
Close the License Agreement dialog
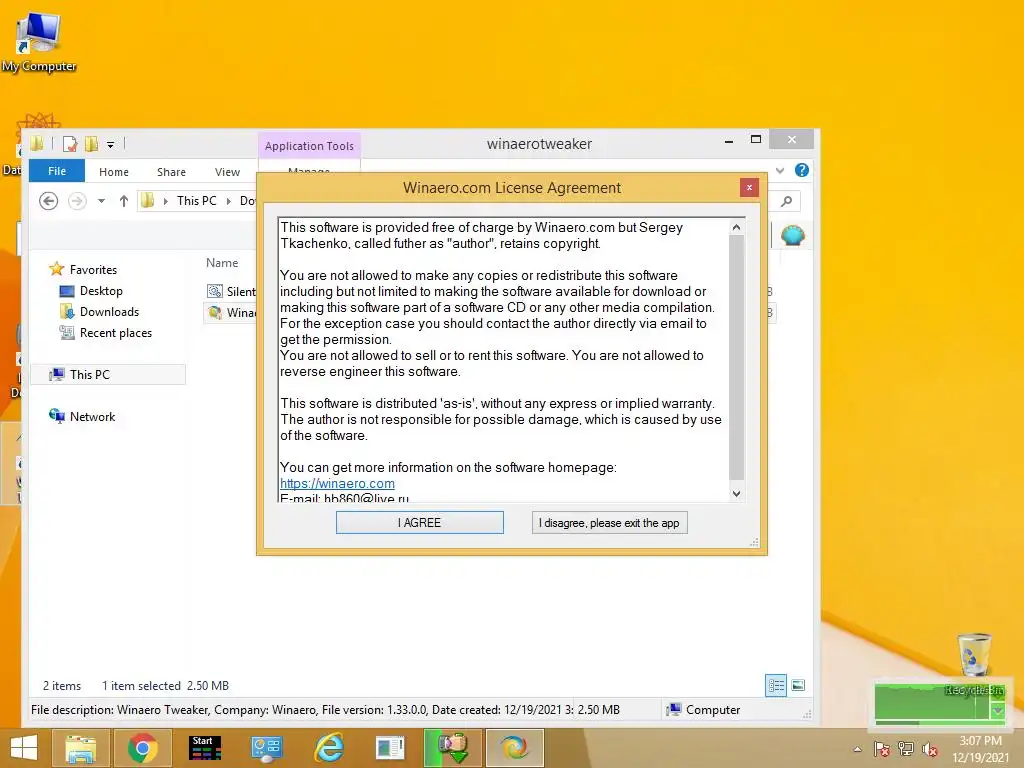tap(749, 187)
